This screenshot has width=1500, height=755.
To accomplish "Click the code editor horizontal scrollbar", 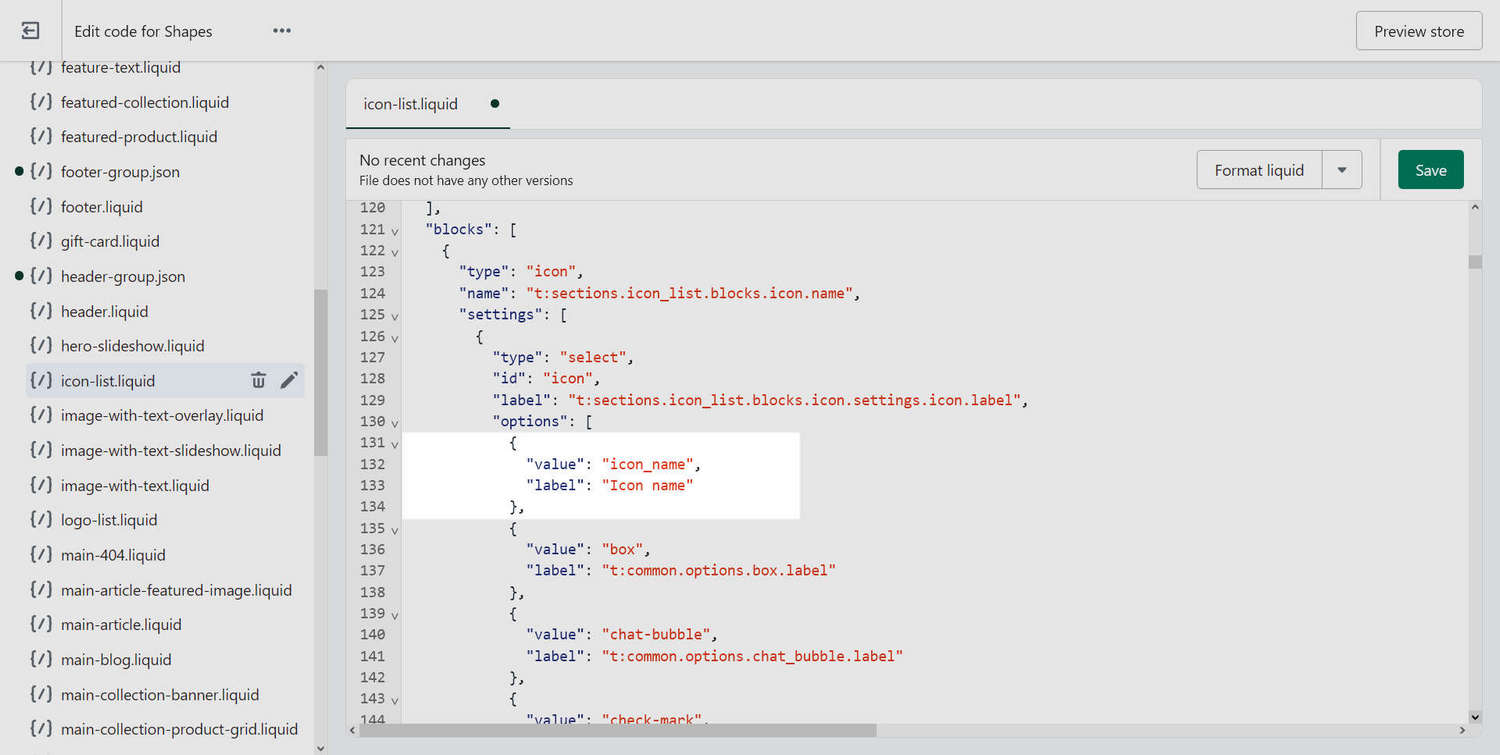I will point(618,730).
